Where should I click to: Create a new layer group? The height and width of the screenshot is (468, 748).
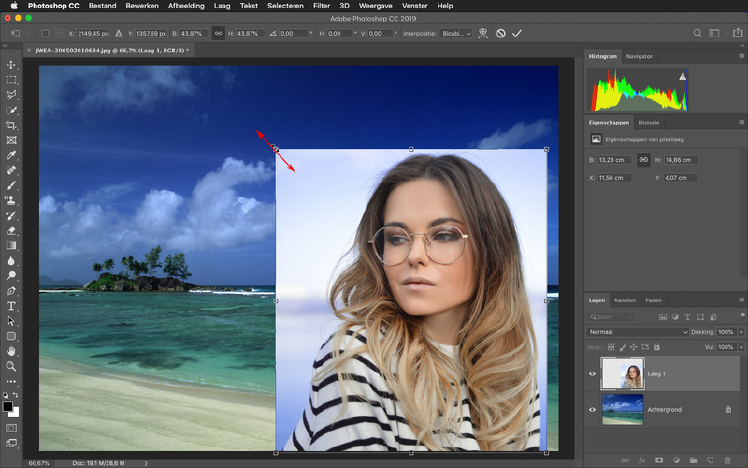click(693, 460)
